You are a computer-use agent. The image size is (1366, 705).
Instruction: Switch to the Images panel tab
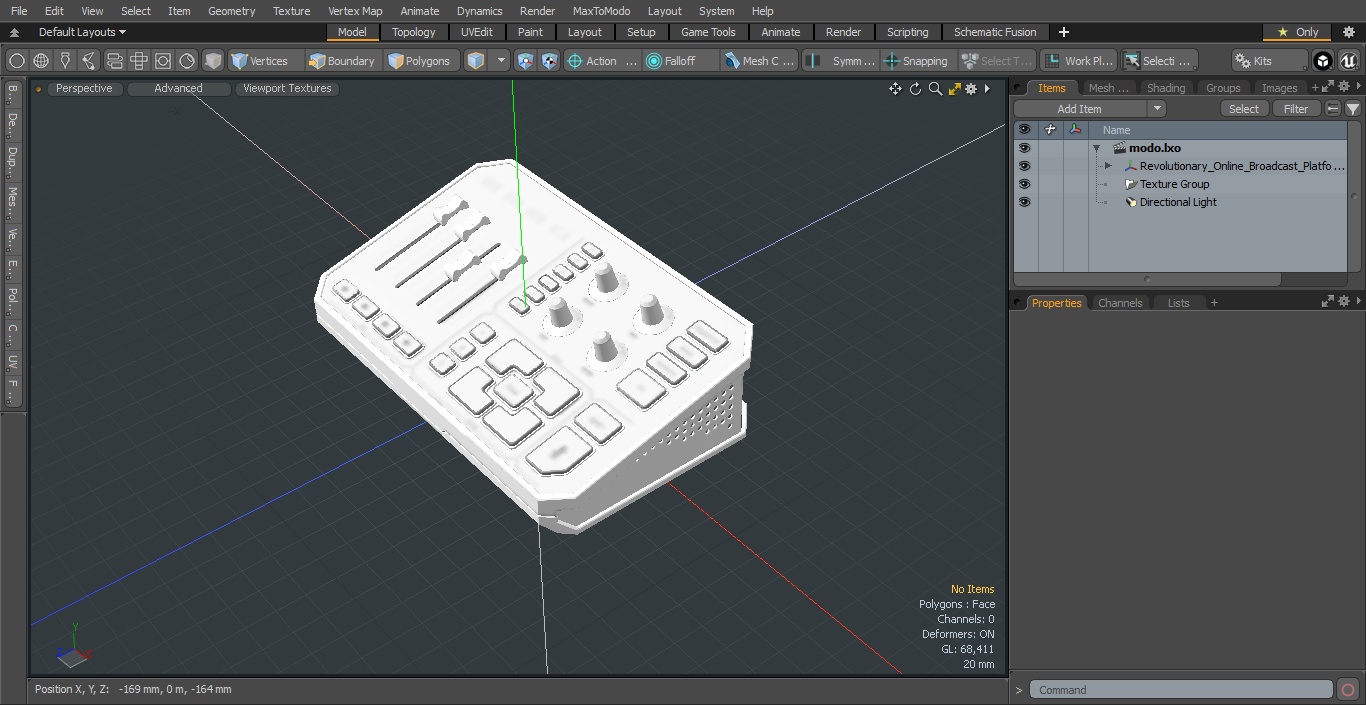pos(1279,88)
